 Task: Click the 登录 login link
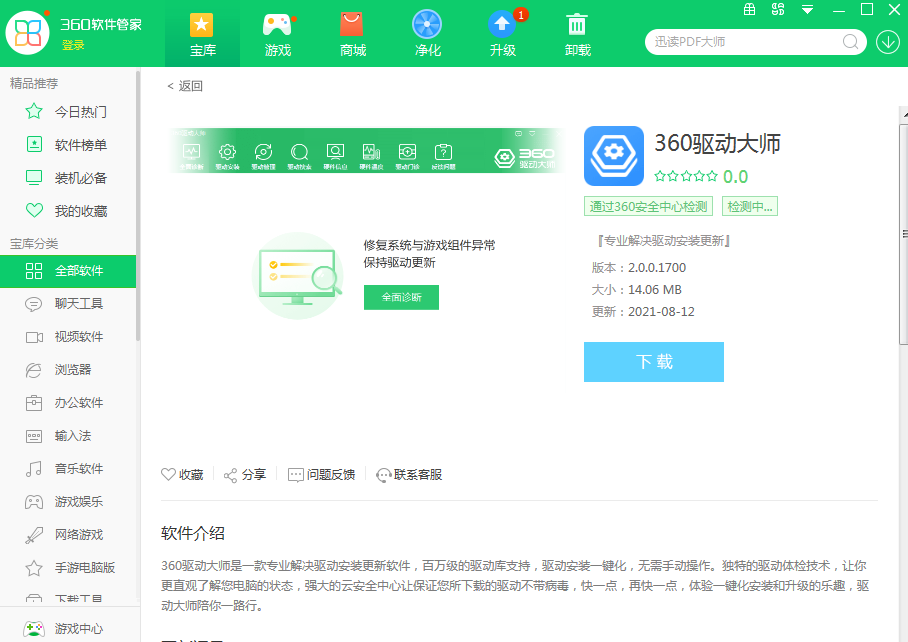pyautogui.click(x=73, y=45)
